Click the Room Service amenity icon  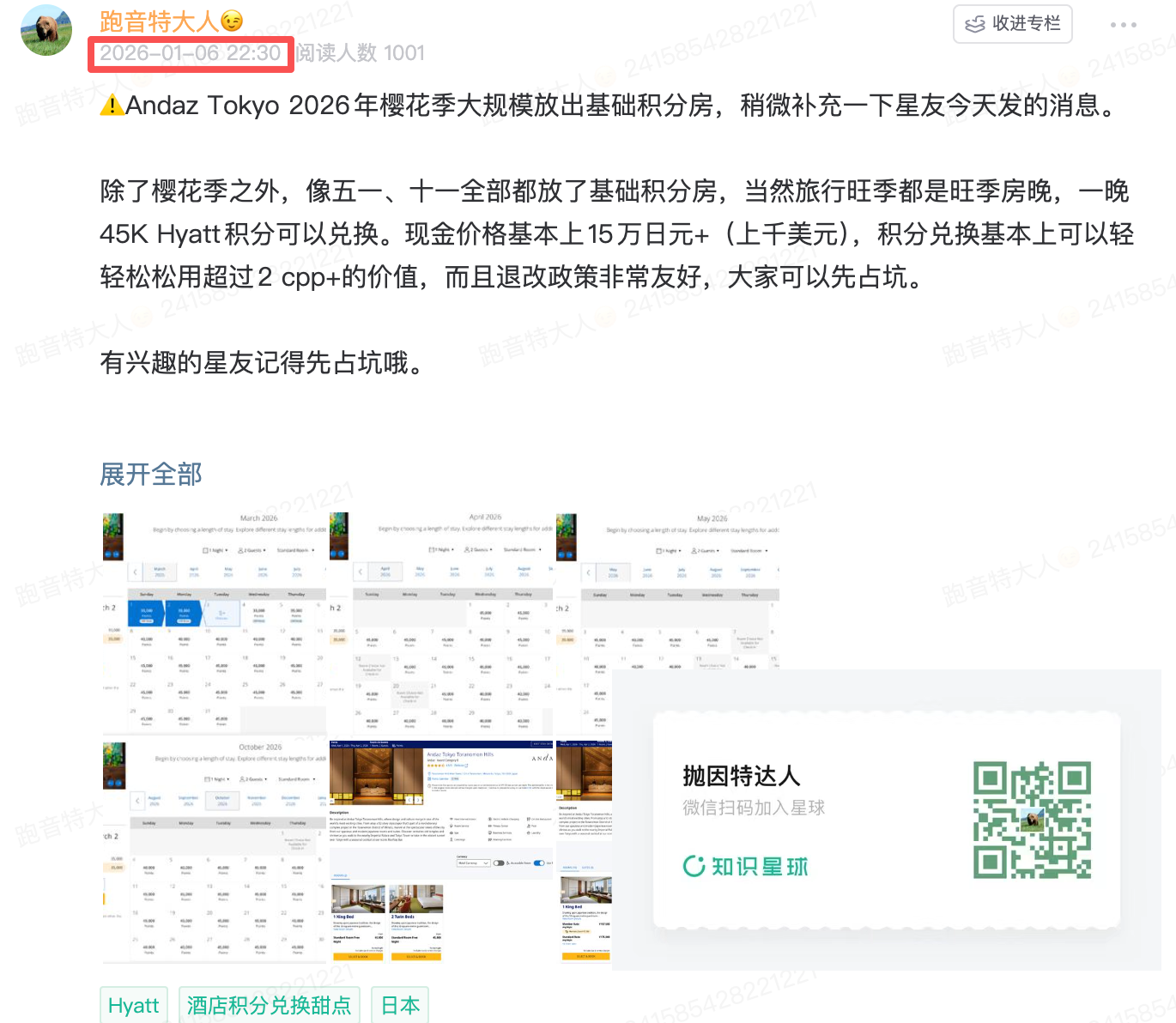[x=451, y=826]
